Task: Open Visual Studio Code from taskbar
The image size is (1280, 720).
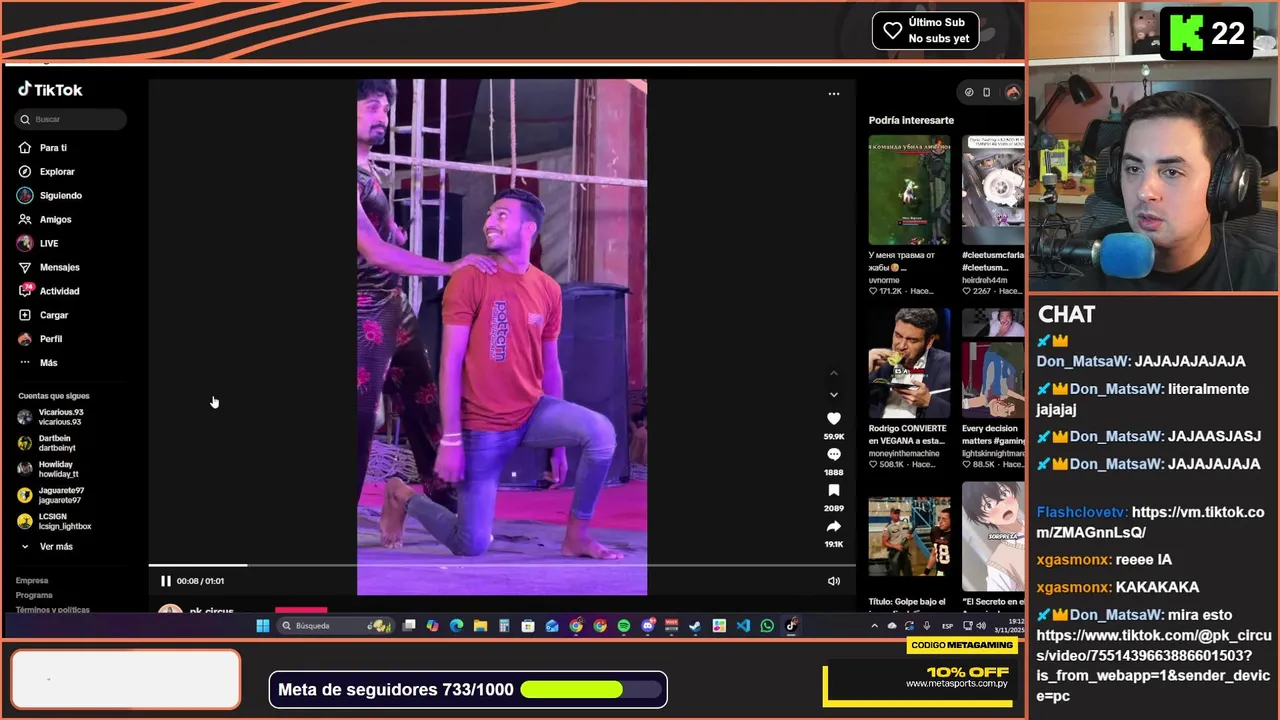Action: pyautogui.click(x=743, y=626)
